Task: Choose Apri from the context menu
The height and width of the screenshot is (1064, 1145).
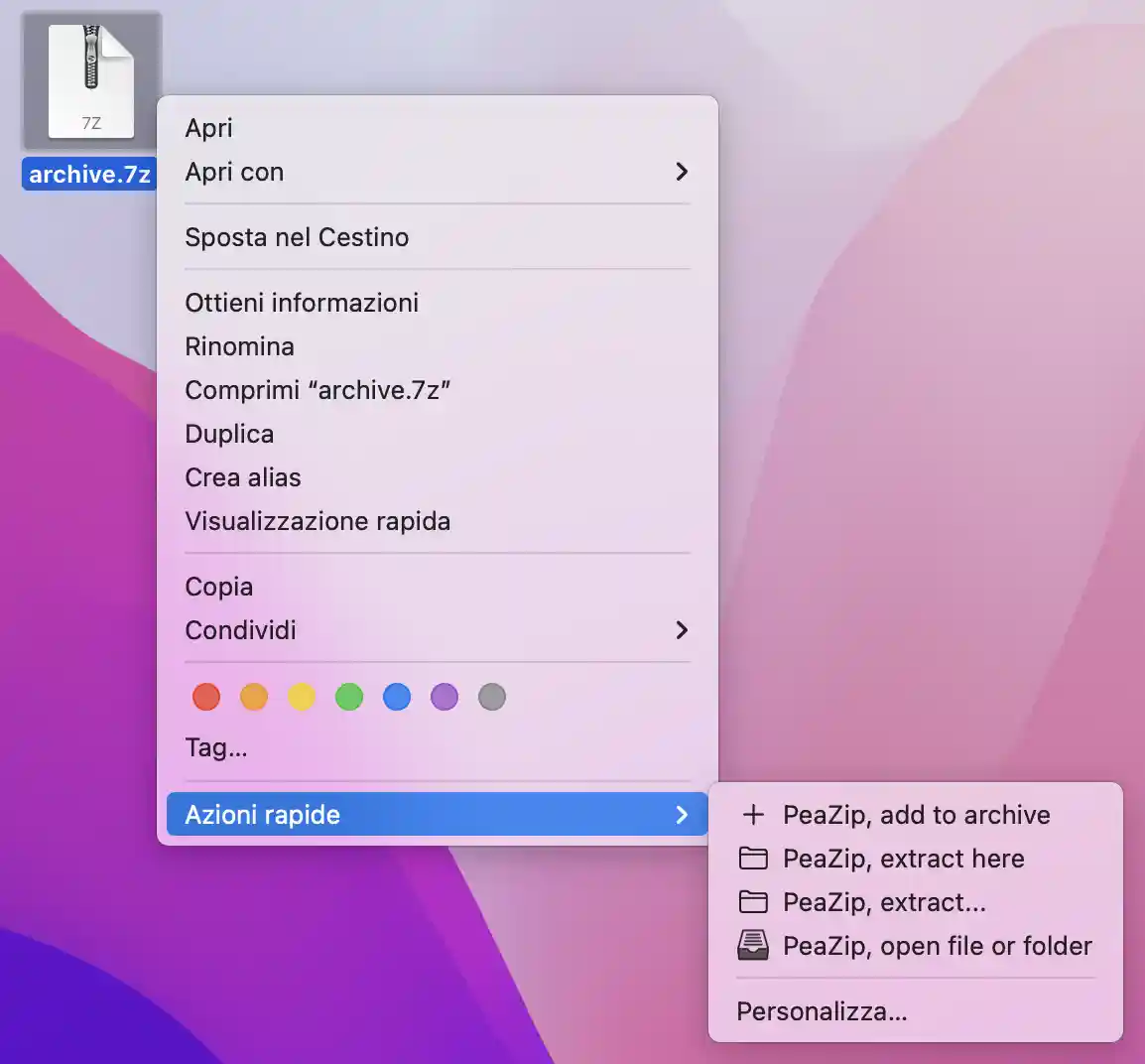Action: tap(208, 128)
